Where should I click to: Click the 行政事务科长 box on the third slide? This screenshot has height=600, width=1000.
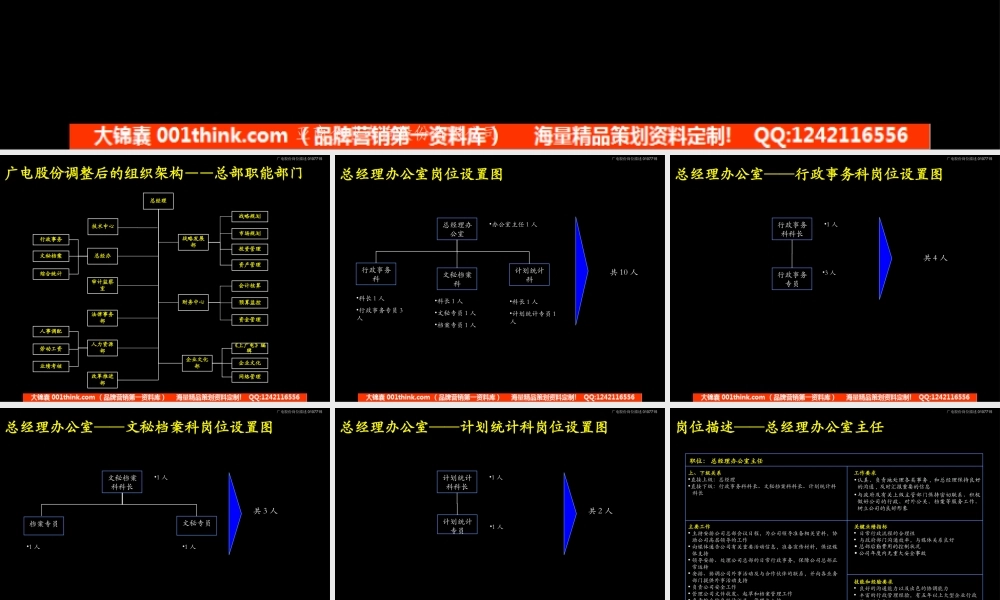point(793,229)
